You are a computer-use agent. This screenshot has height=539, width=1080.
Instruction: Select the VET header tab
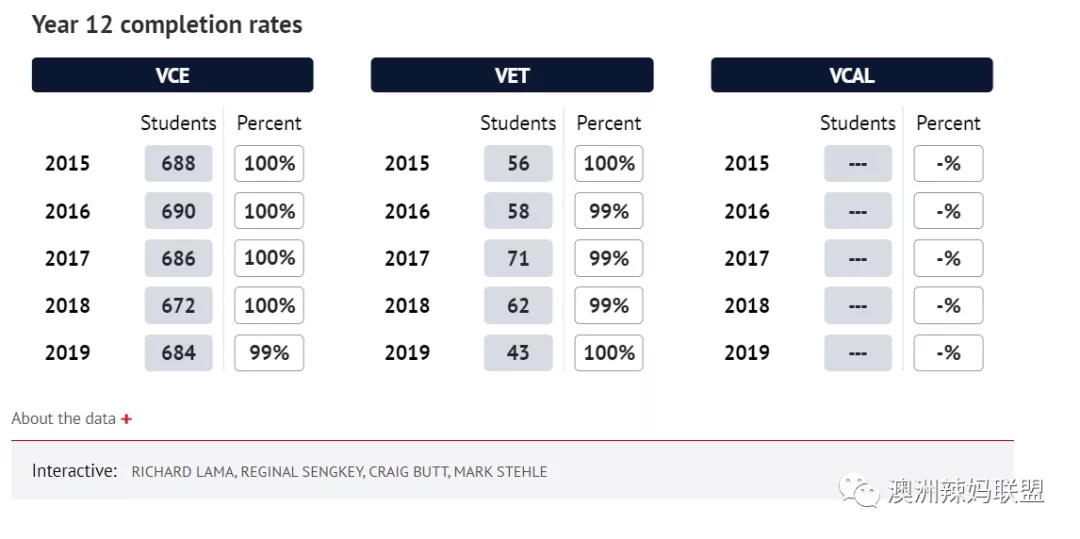click(512, 75)
